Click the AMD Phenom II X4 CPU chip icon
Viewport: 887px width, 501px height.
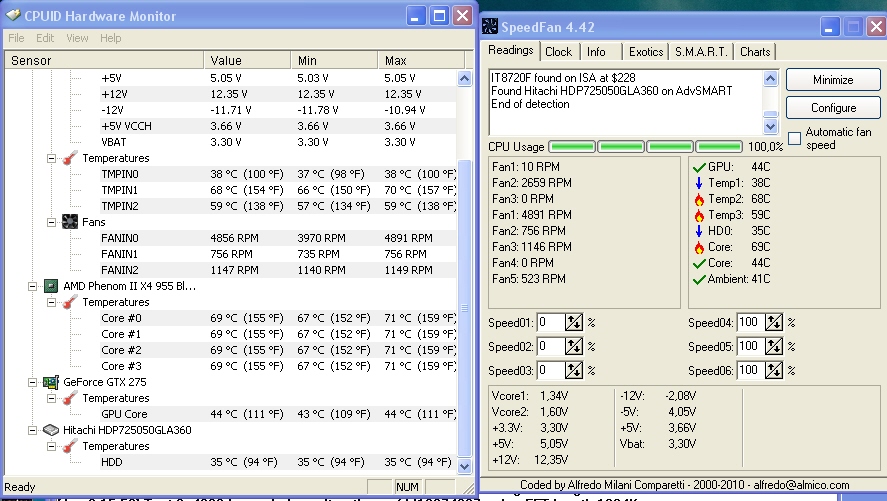pyautogui.click(x=50, y=286)
